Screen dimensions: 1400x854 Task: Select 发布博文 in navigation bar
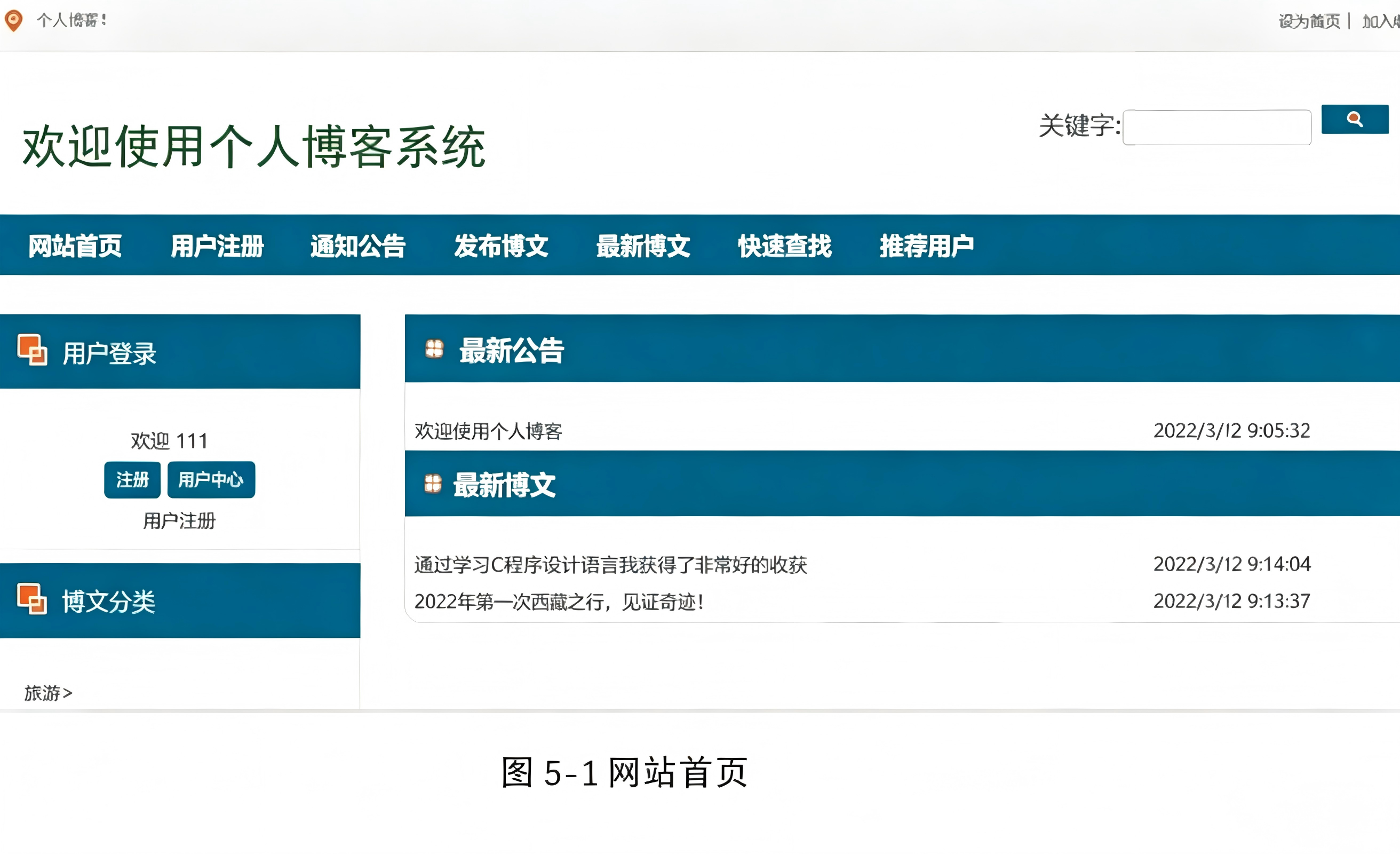coord(501,246)
